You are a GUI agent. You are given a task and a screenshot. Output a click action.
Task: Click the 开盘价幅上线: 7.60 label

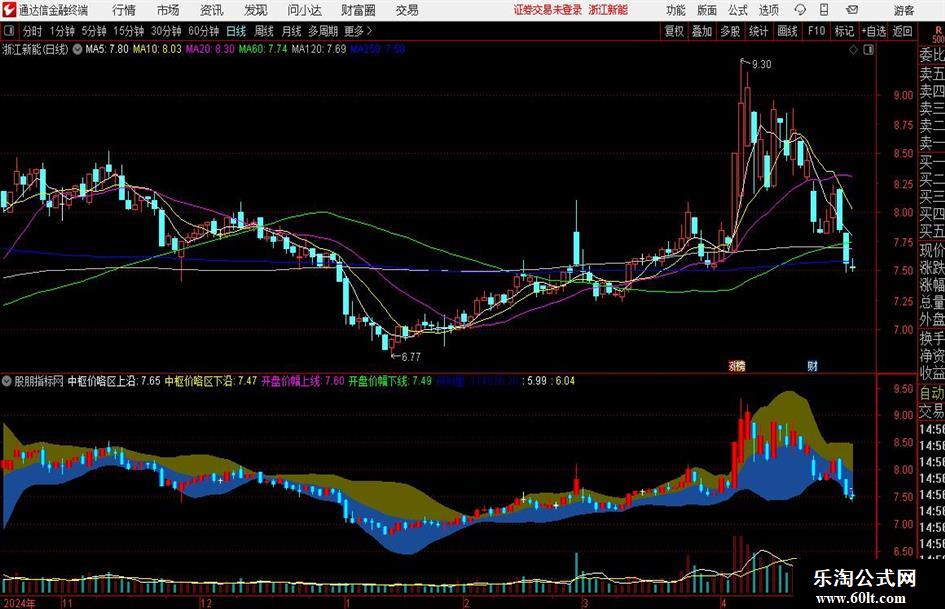click(303, 381)
